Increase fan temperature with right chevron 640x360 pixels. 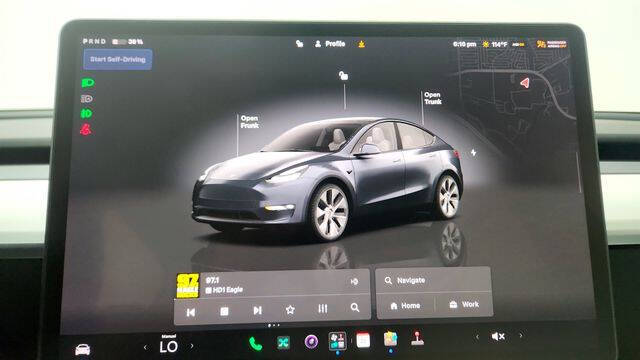coord(192,347)
